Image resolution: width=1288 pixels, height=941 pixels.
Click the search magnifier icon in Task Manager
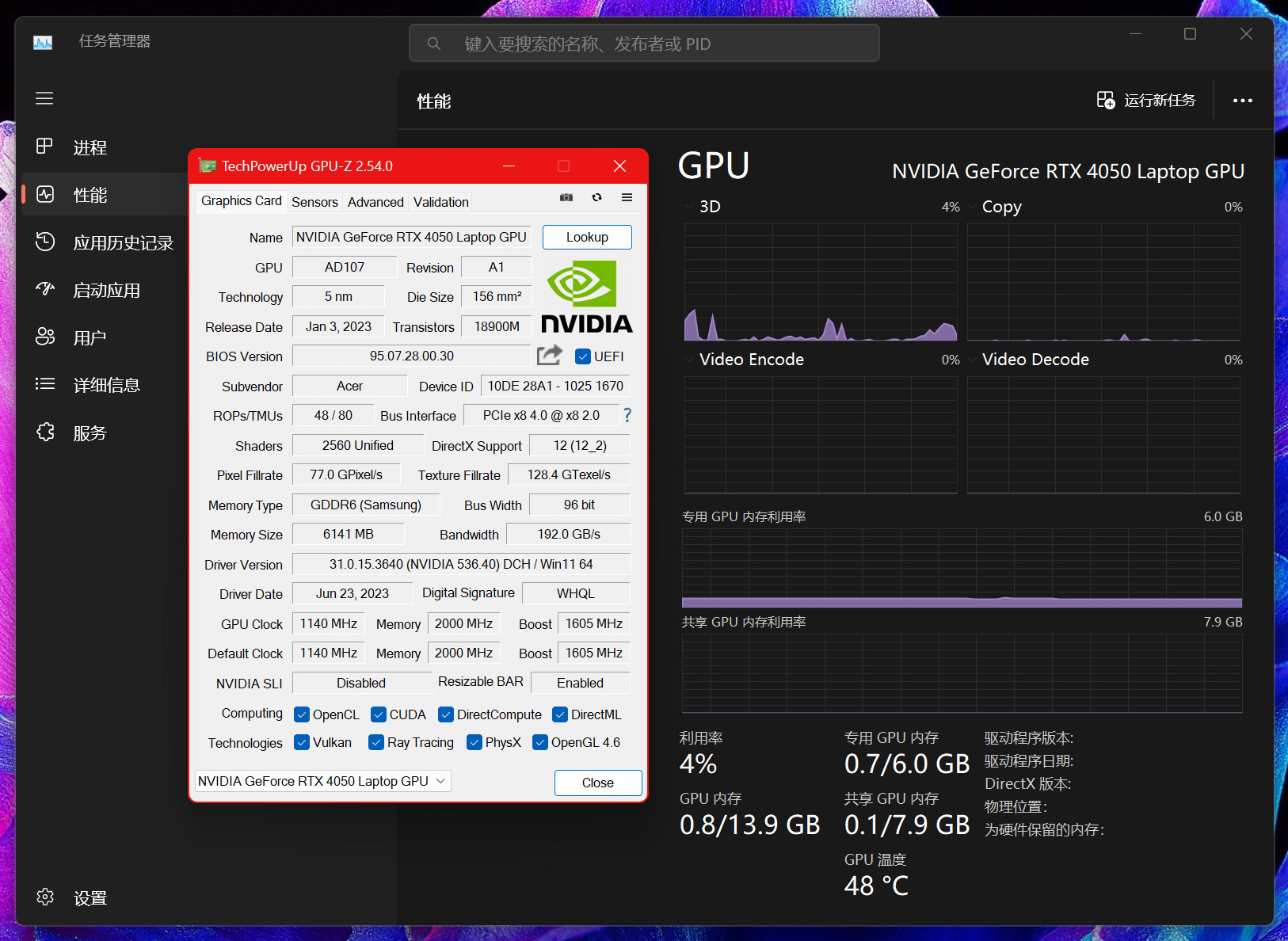(x=433, y=44)
